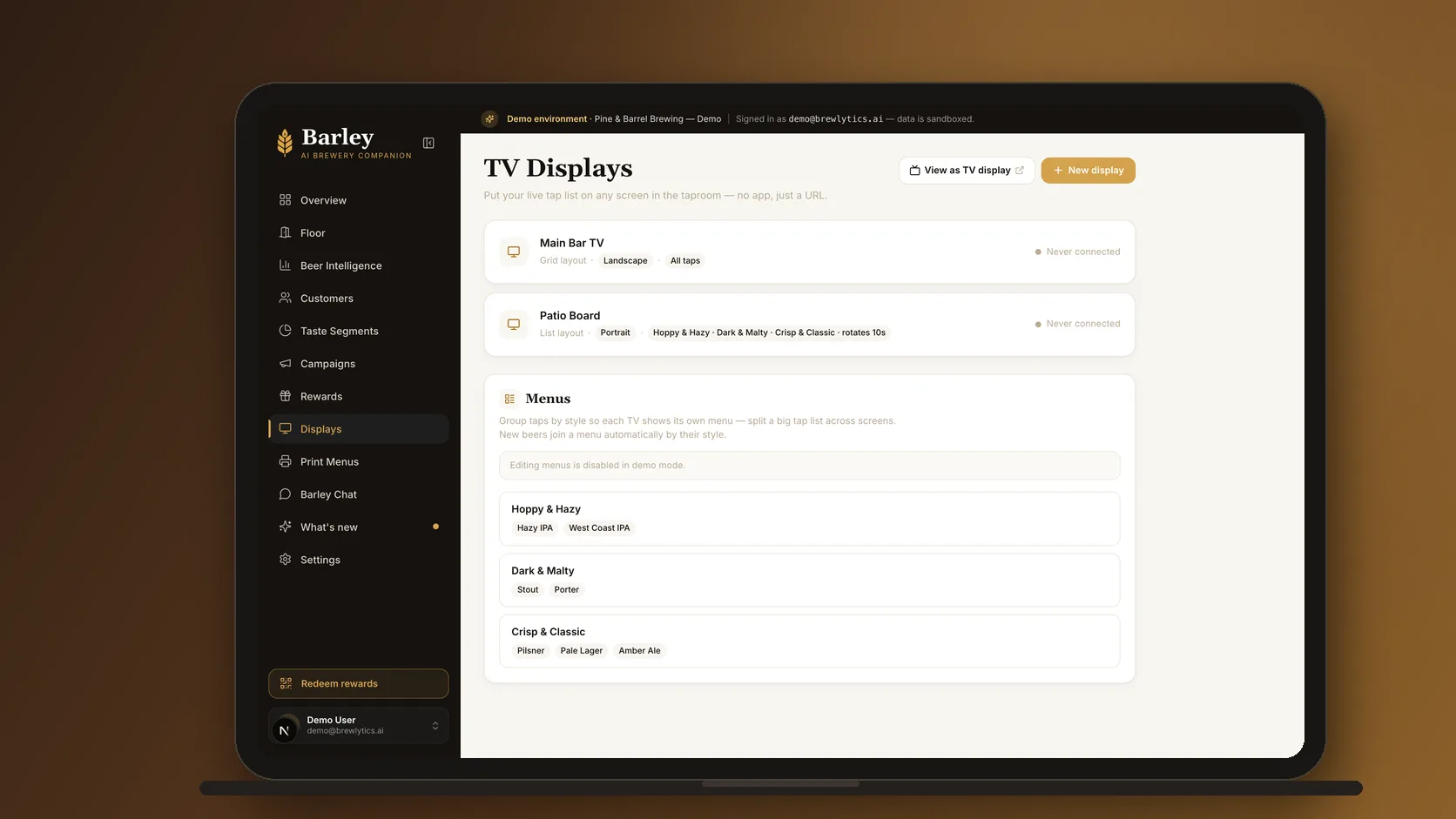
Task: Click Patio Board Never connected status
Action: point(1077,324)
